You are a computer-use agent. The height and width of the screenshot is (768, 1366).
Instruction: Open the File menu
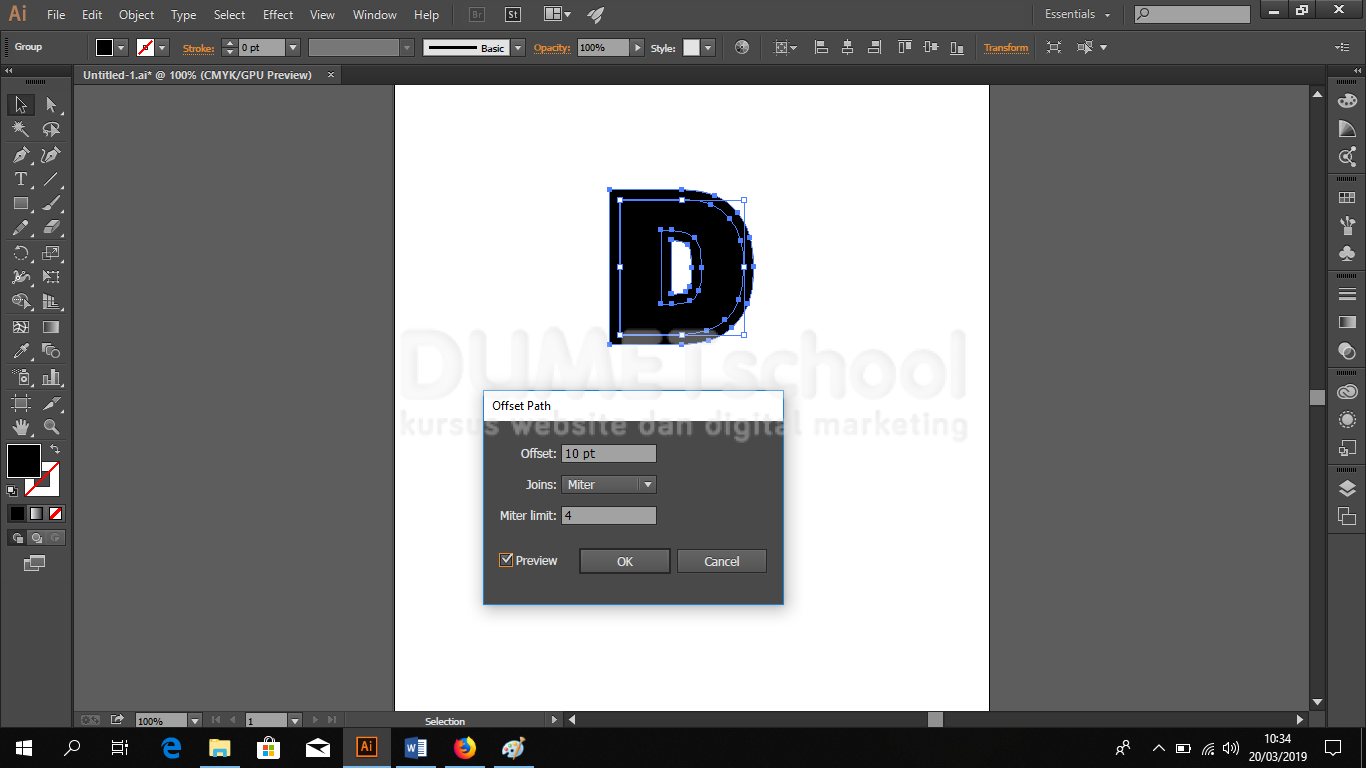click(x=56, y=15)
